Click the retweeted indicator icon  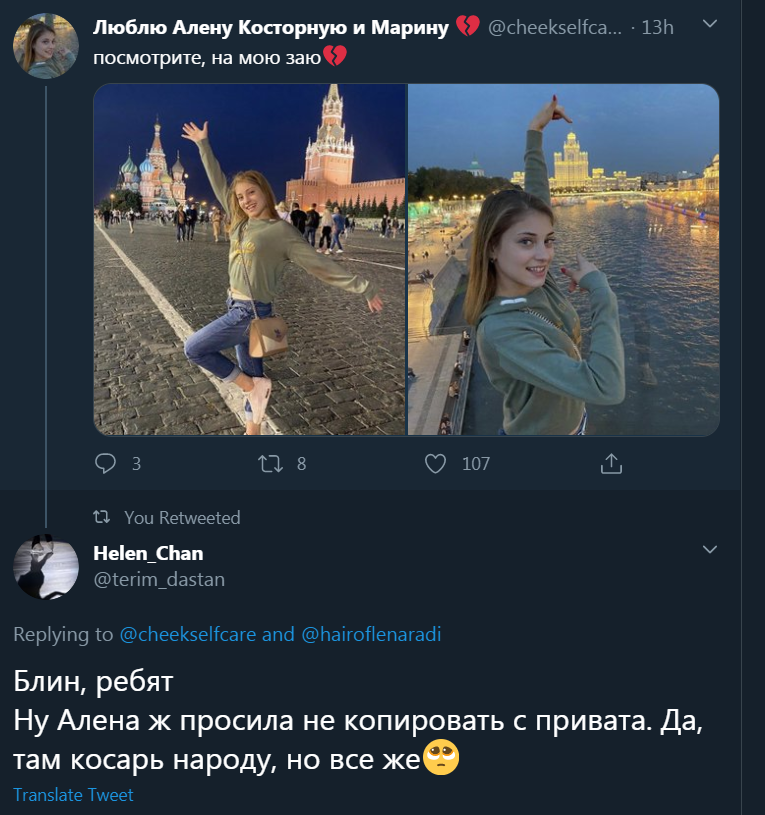[101, 518]
